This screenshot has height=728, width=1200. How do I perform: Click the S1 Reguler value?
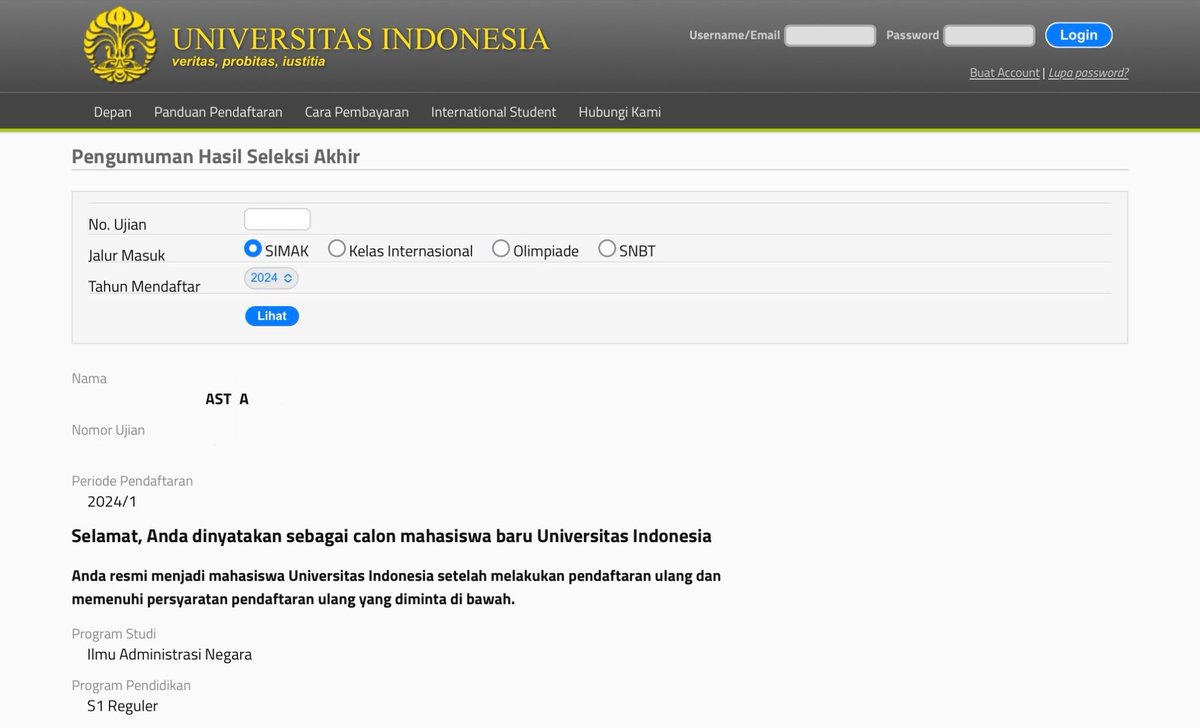coord(122,706)
